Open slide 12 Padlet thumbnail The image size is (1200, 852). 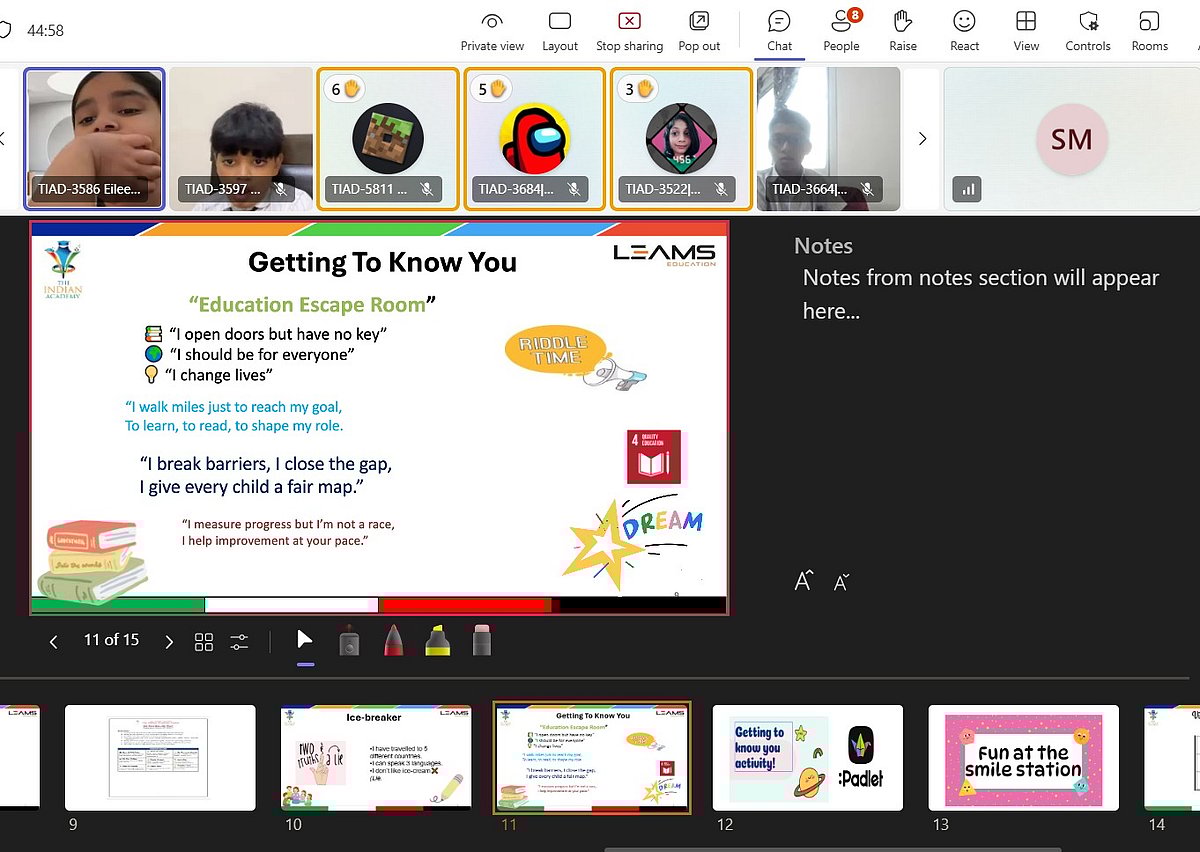[807, 757]
